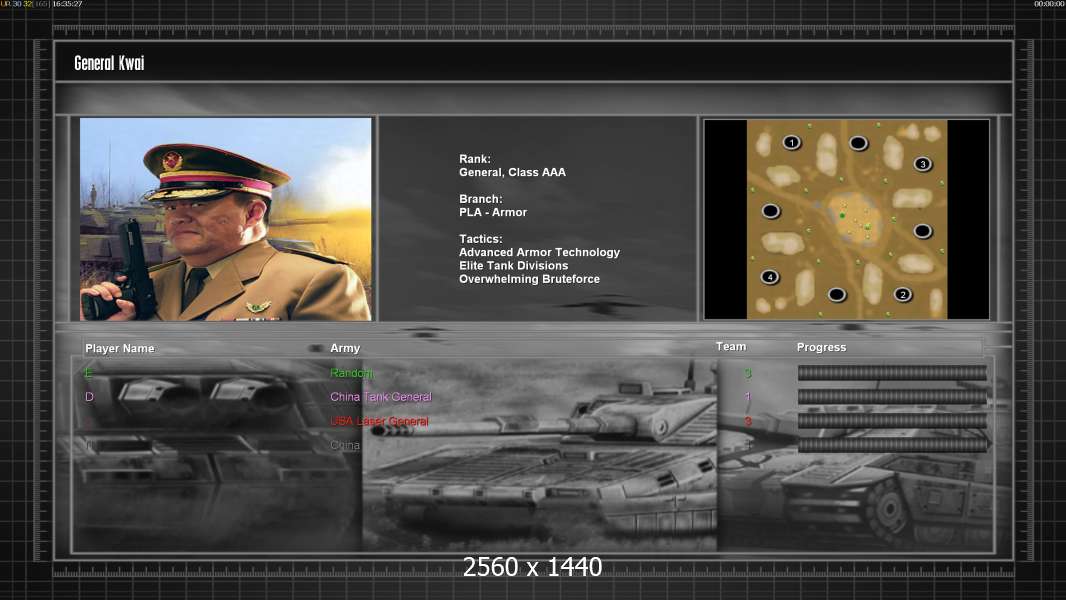Click the Progress column header
This screenshot has width=1066, height=600.
(x=821, y=347)
